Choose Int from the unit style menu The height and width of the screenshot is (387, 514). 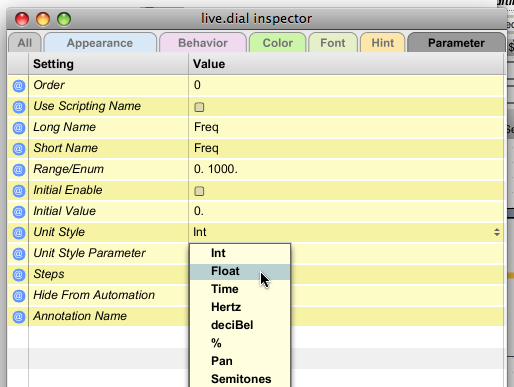point(240,253)
